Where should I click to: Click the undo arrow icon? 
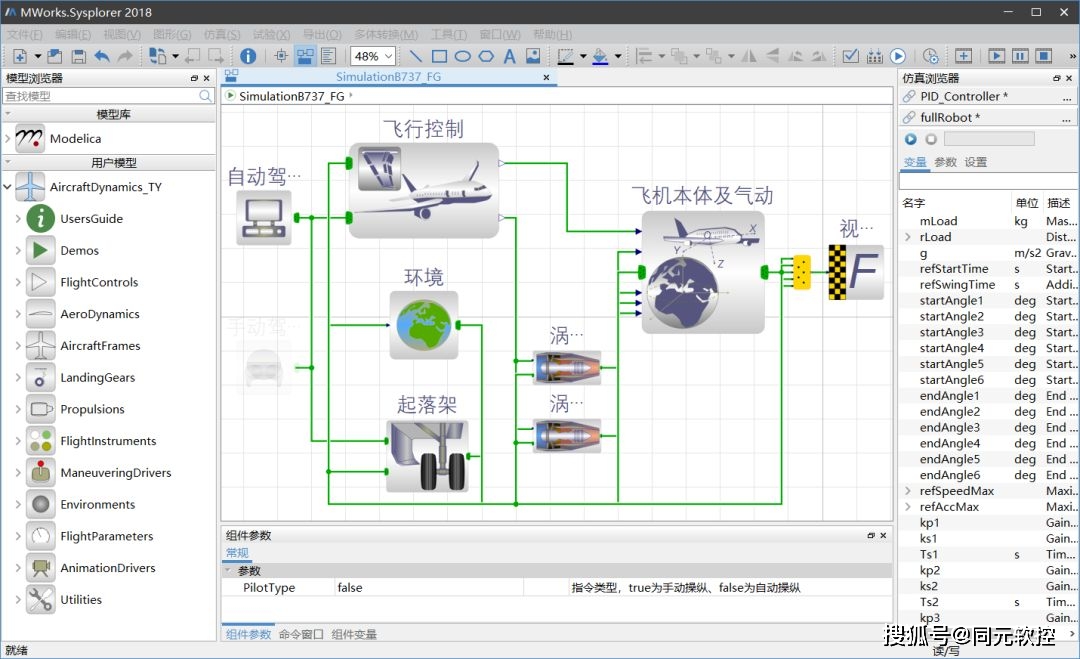(102, 56)
